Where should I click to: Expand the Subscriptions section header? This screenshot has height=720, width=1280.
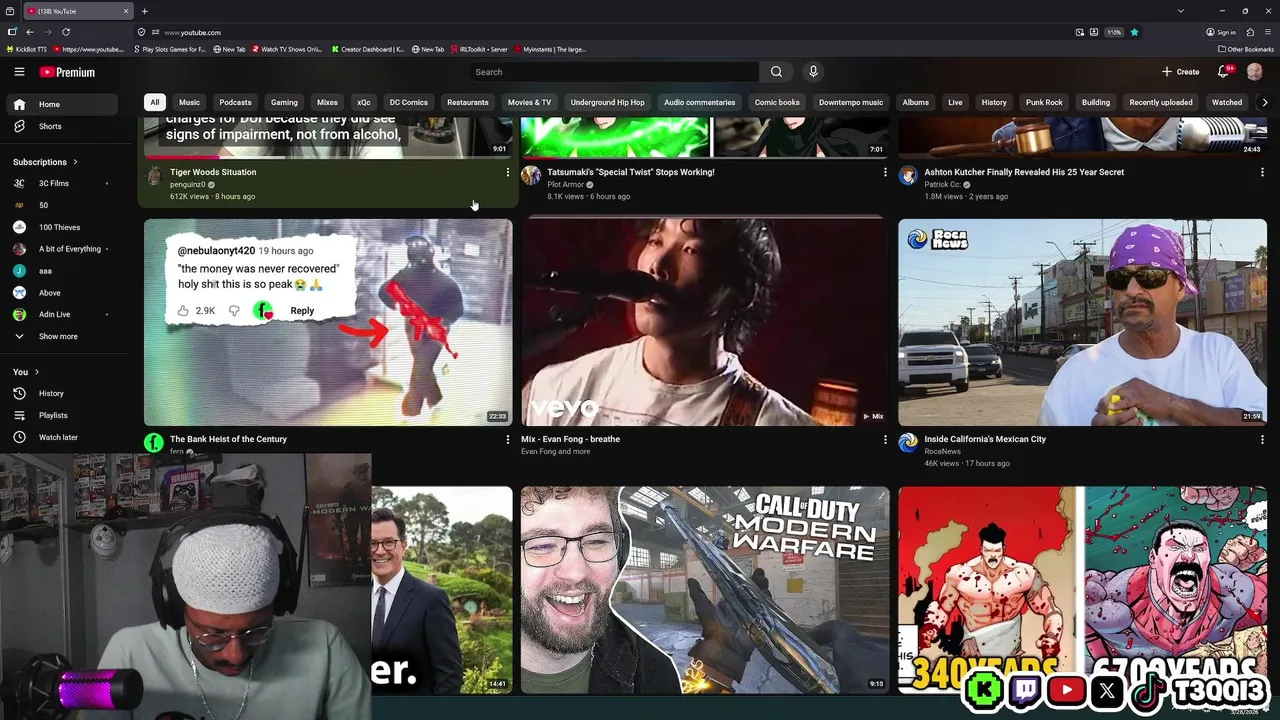point(45,162)
